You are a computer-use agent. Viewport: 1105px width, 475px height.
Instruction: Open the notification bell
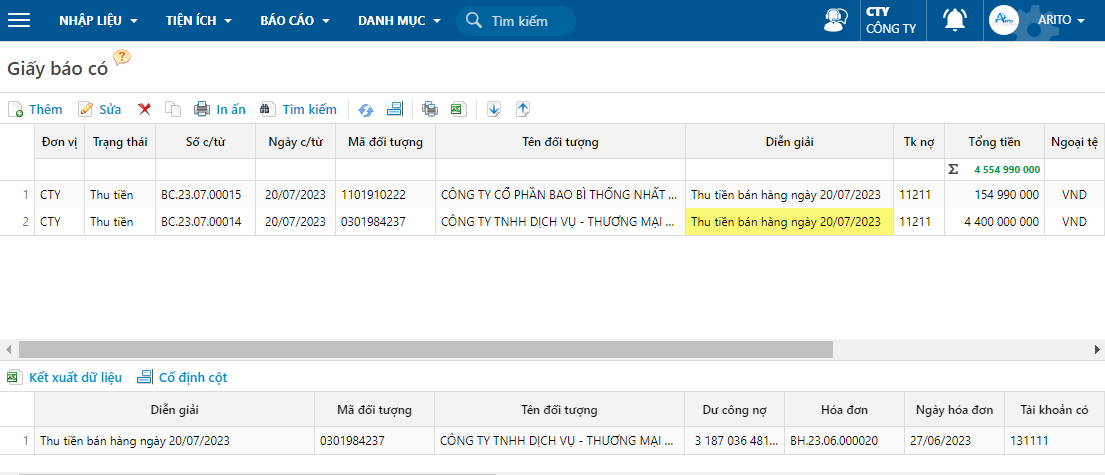pyautogui.click(x=955, y=20)
